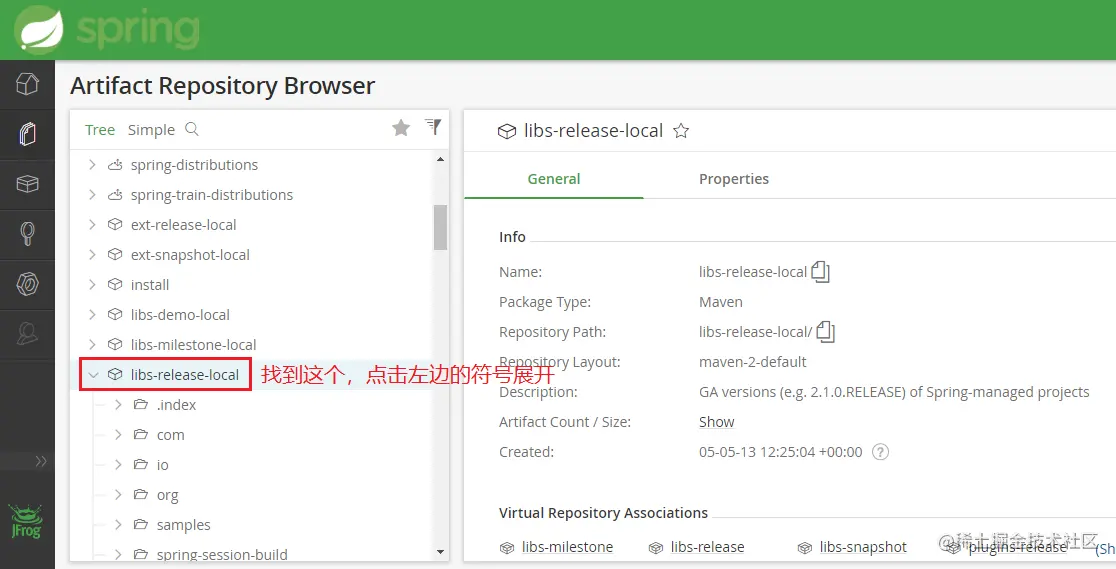Image resolution: width=1116 pixels, height=569 pixels.
Task: Select libs-demo-local in the tree
Action: point(180,314)
